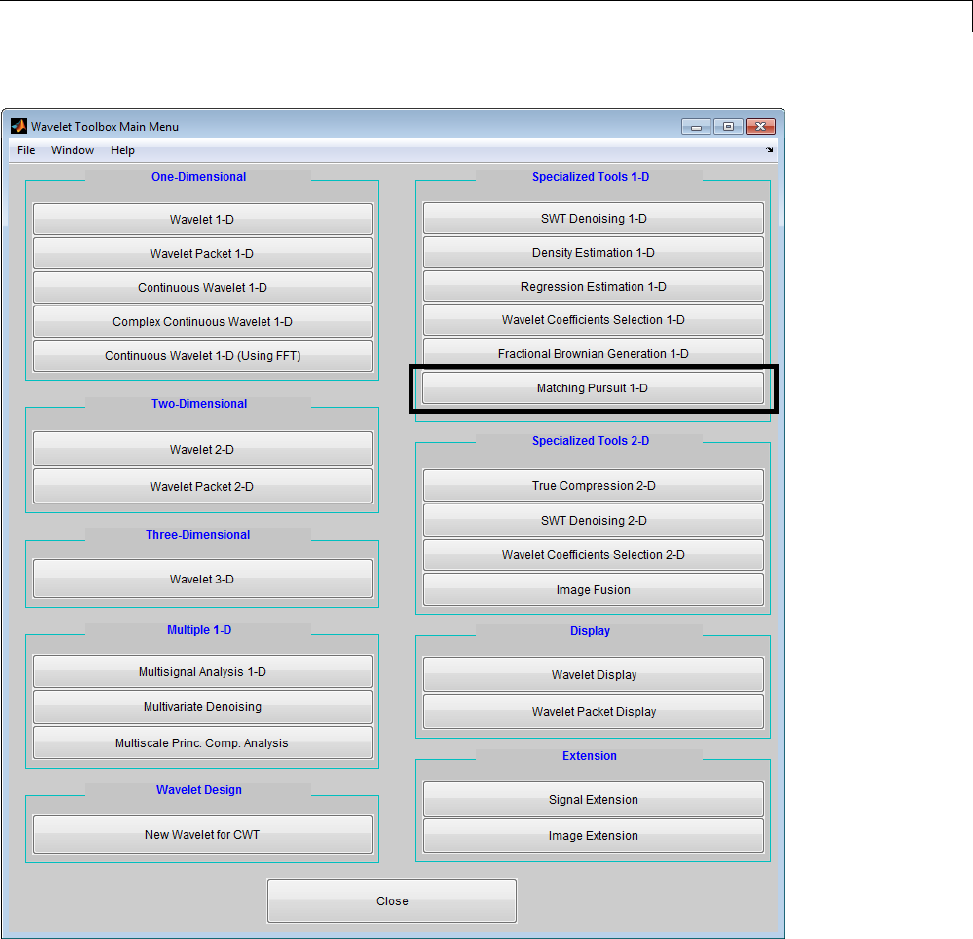Viewport: 973px width, 939px height.
Task: Minimize the Wavelet Toolbox window
Action: click(x=696, y=127)
